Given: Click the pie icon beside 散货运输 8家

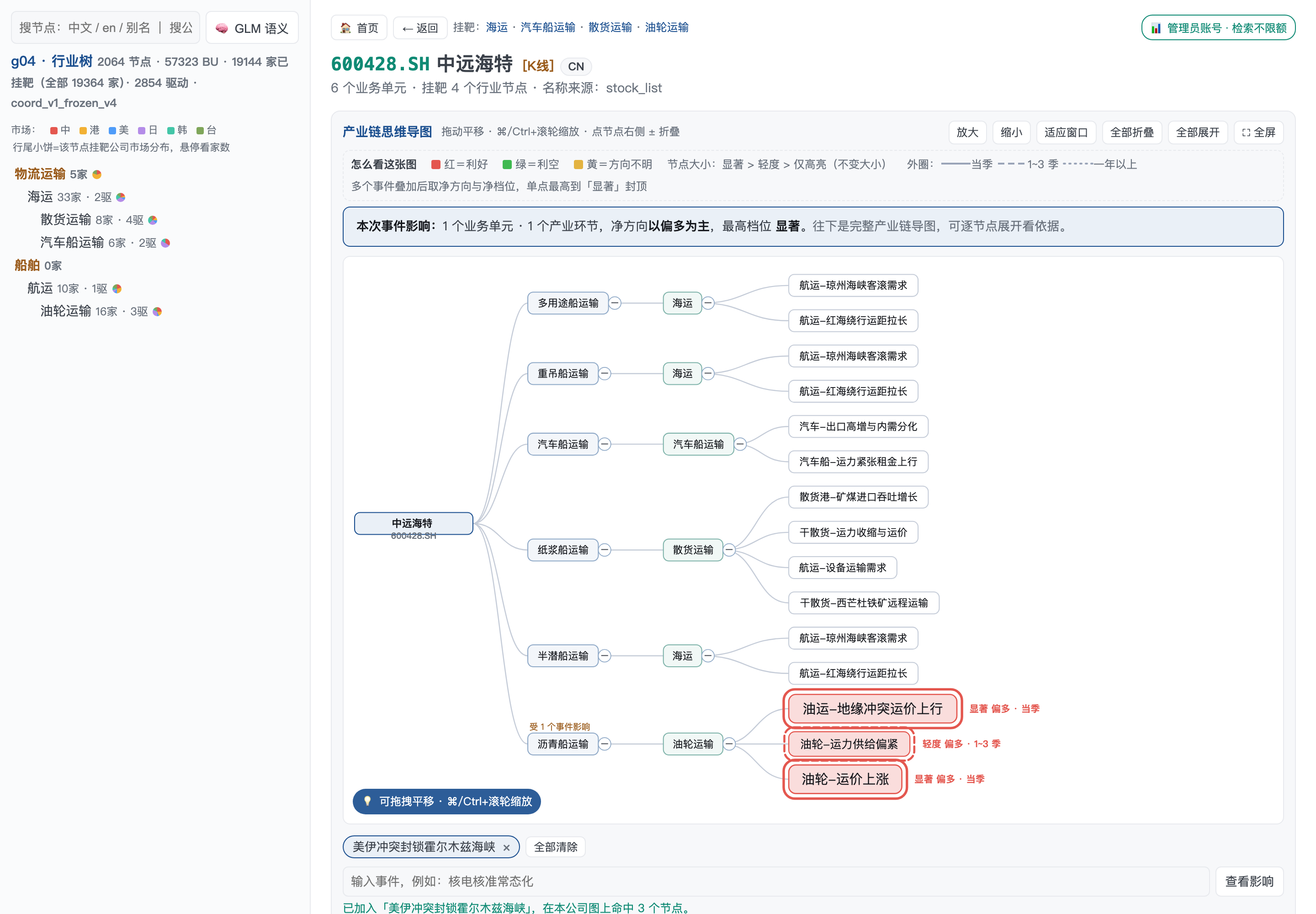Looking at the screenshot, I should click(x=152, y=220).
